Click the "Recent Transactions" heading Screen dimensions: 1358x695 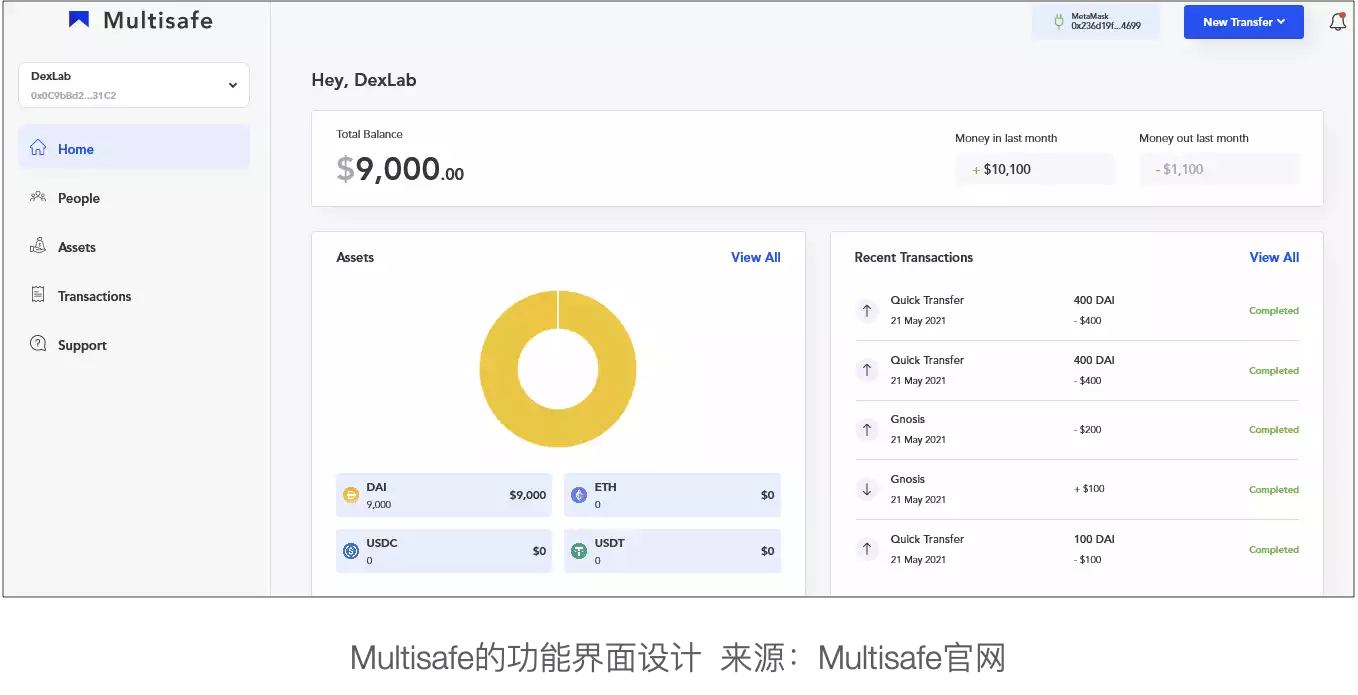pyautogui.click(x=914, y=257)
